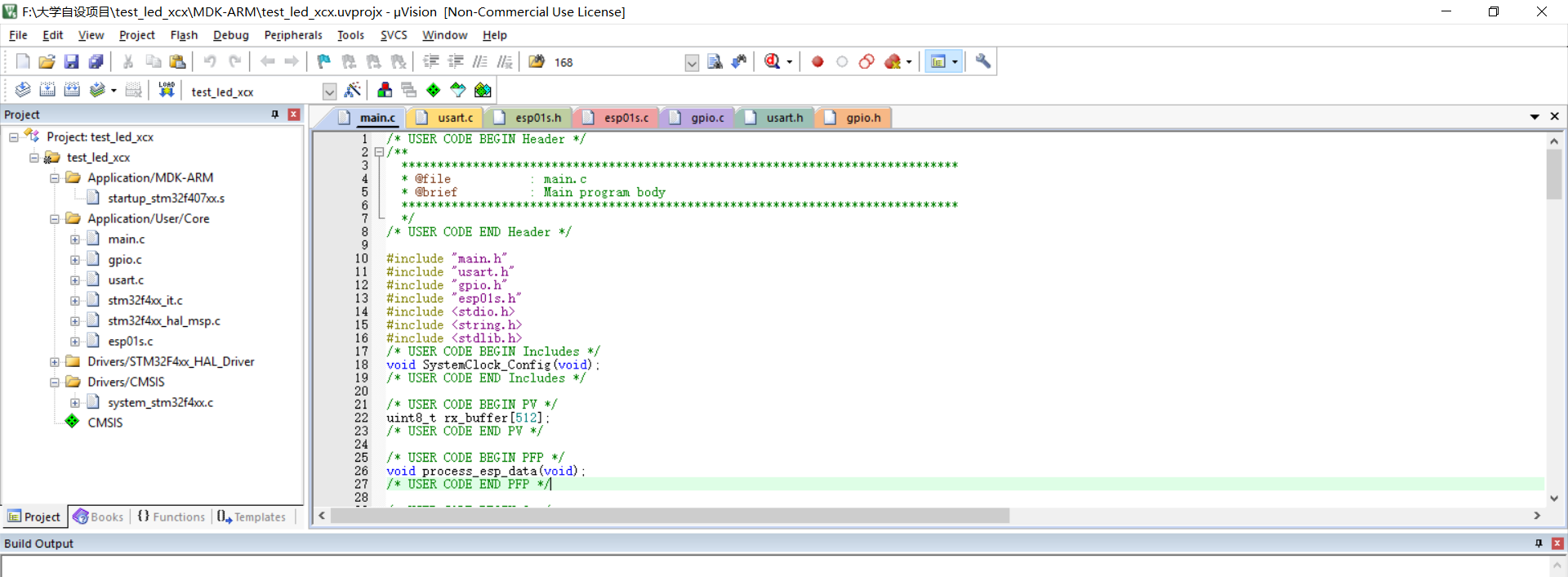1568x577 pixels.
Task: Switch to the usart.c editor tab
Action: click(x=445, y=118)
